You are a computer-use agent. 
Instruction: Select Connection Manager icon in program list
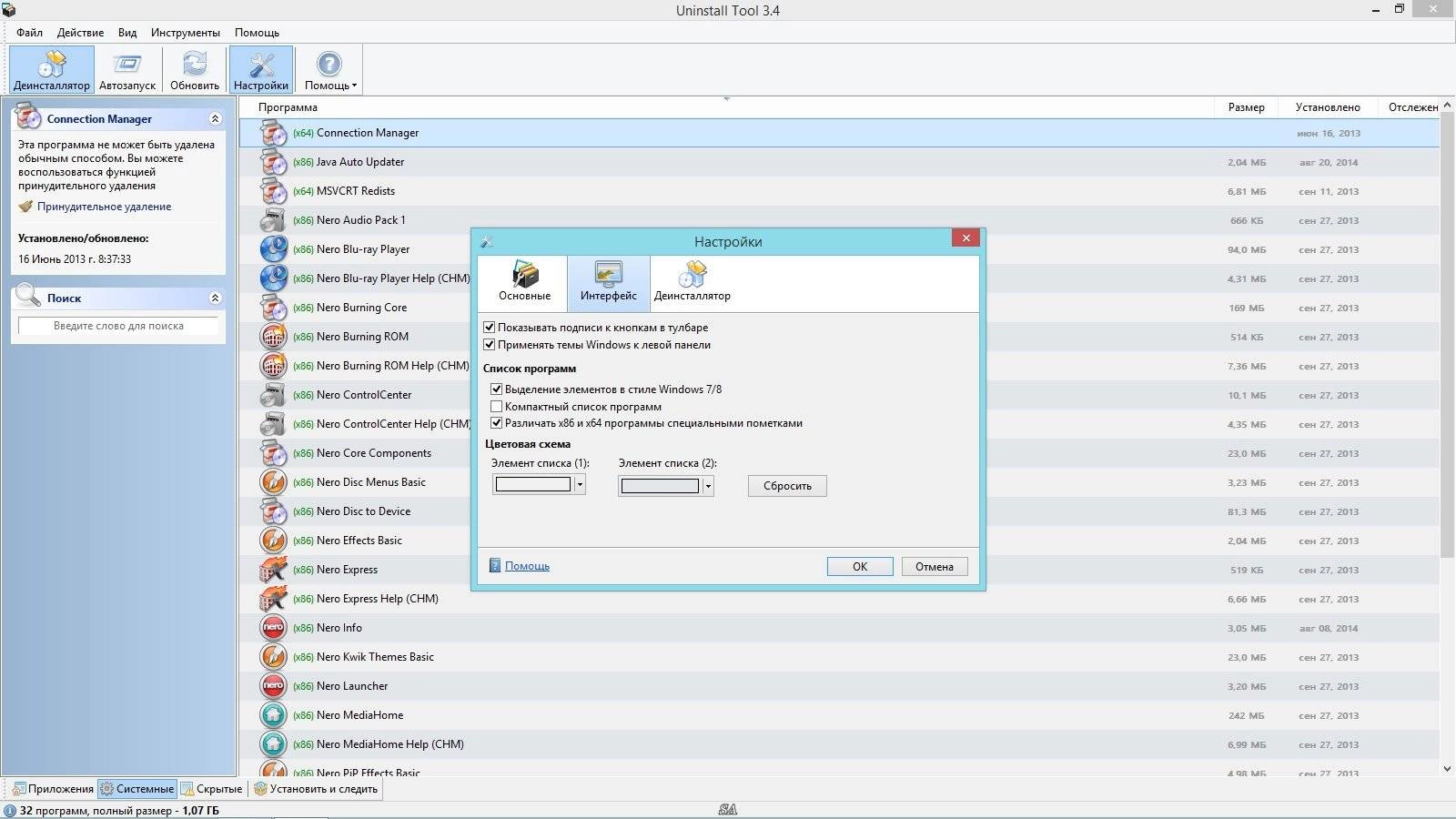pos(273,133)
